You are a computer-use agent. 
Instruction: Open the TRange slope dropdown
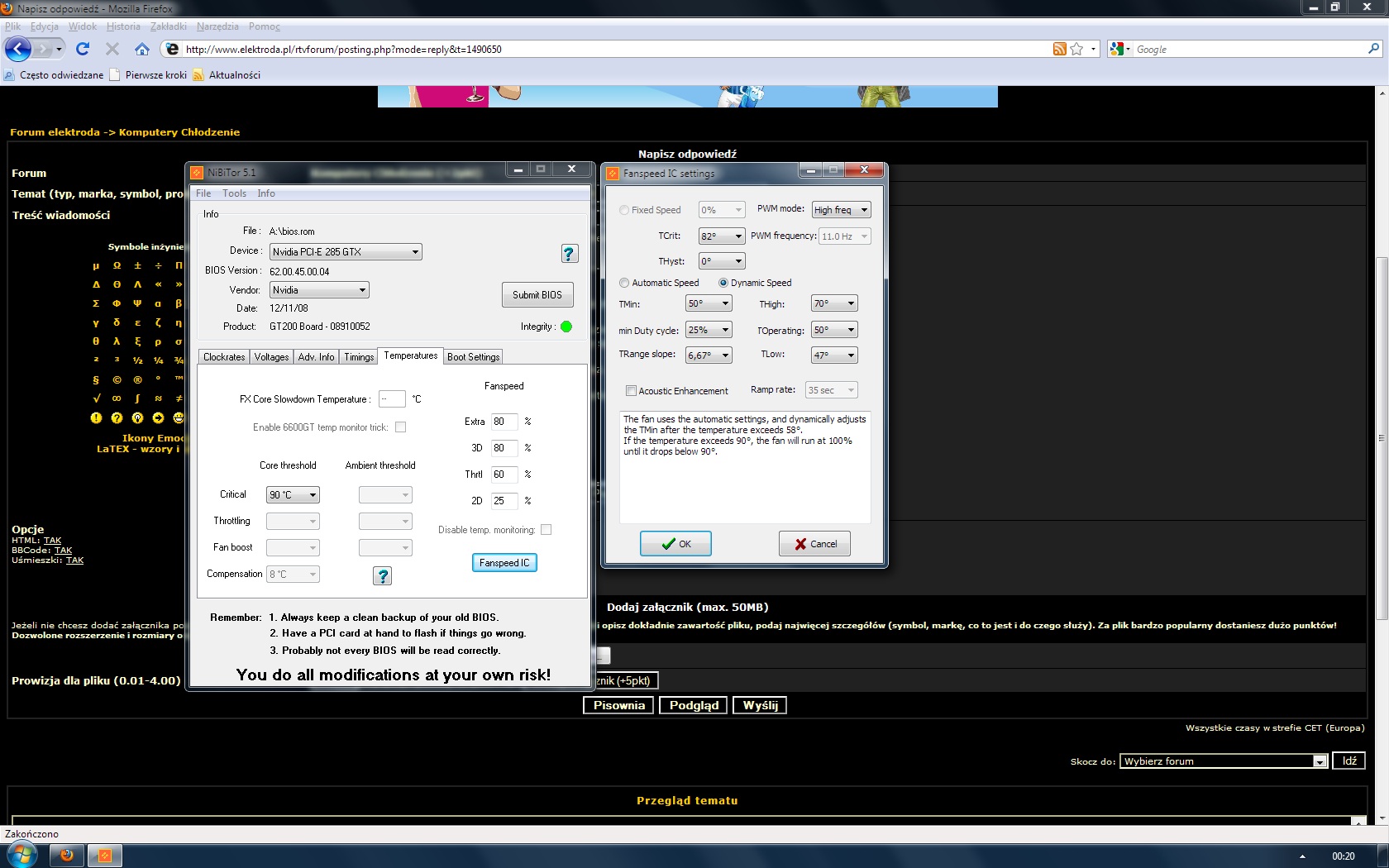click(709, 355)
